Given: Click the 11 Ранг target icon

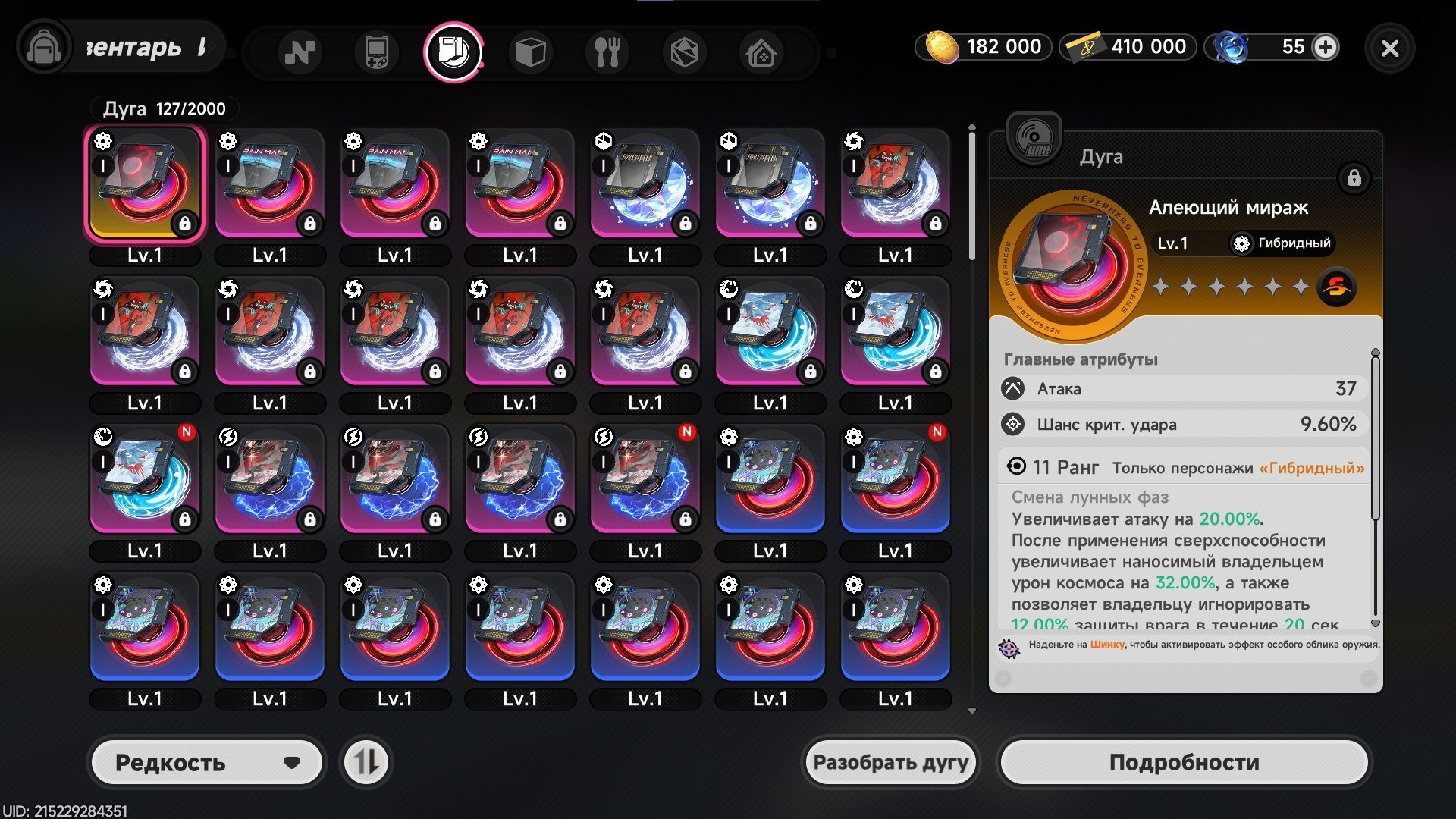Looking at the screenshot, I should pos(1016,466).
